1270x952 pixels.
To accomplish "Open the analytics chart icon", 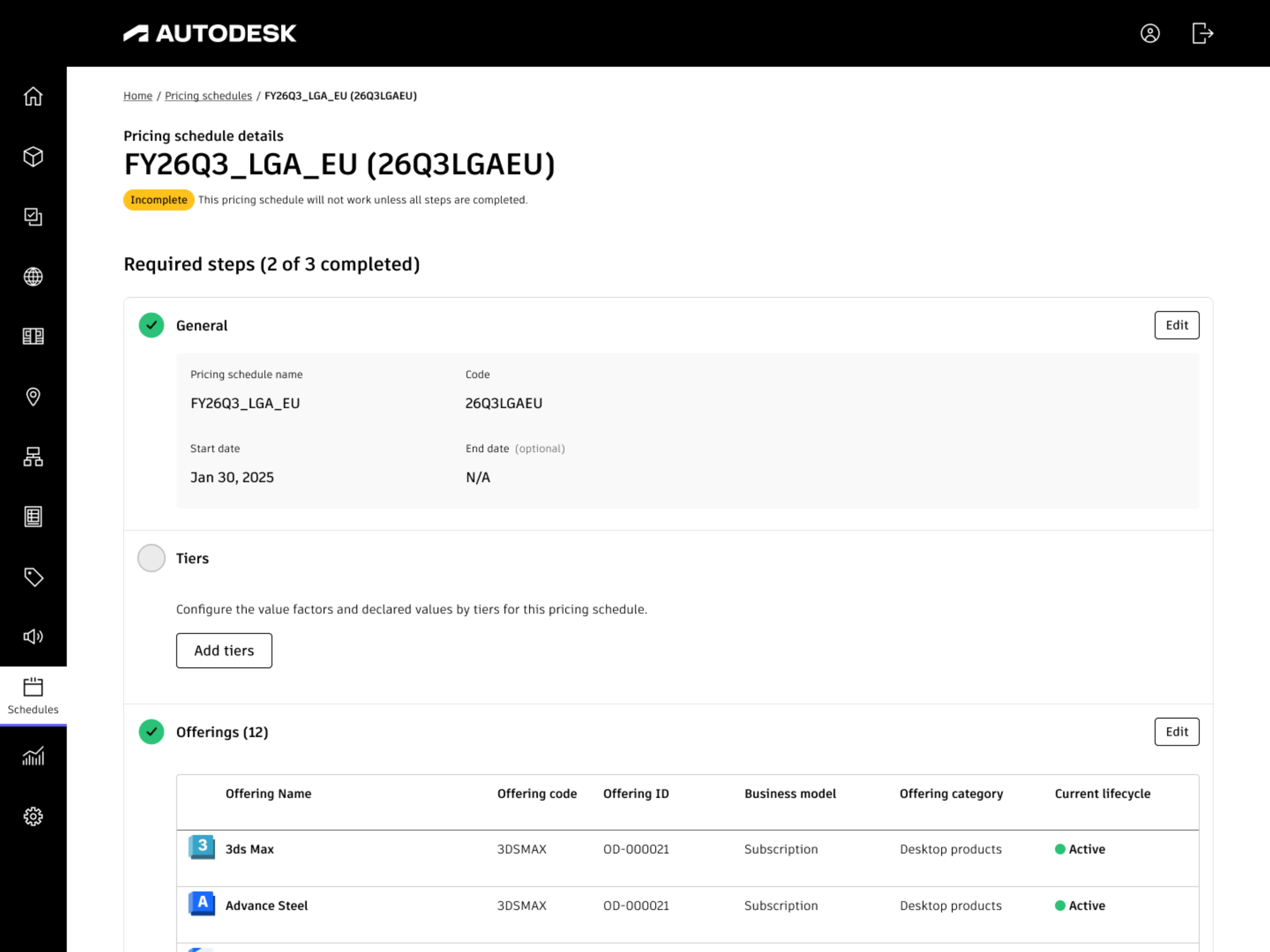I will click(x=33, y=756).
